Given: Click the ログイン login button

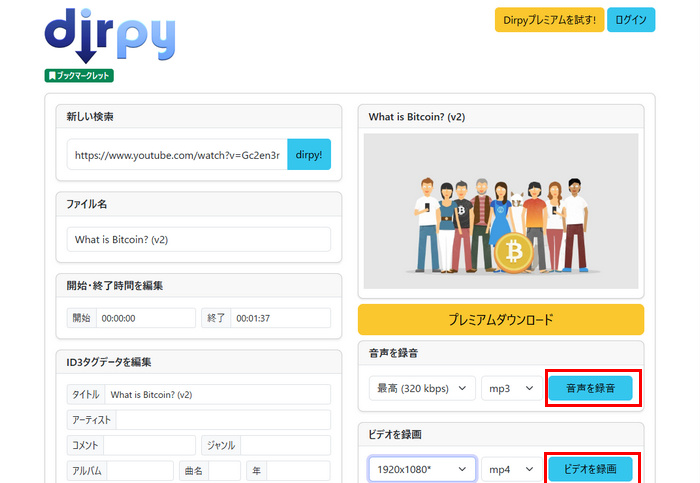Looking at the screenshot, I should (x=631, y=20).
